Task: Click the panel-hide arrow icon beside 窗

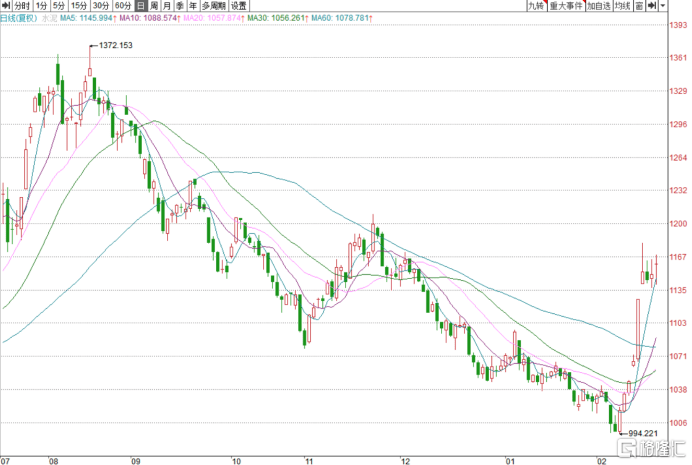Action: tap(651, 6)
